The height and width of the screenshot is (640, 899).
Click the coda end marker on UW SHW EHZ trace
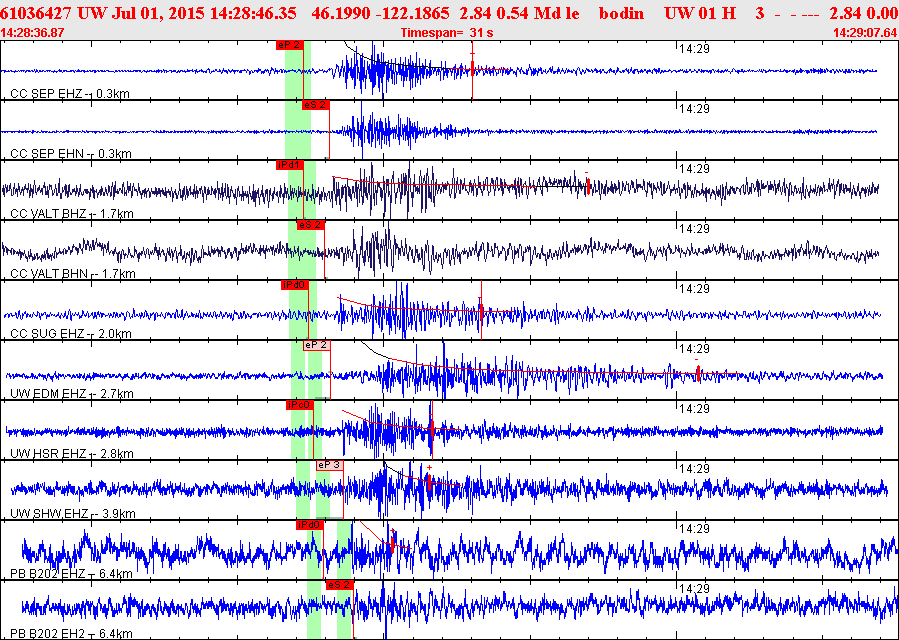[429, 481]
